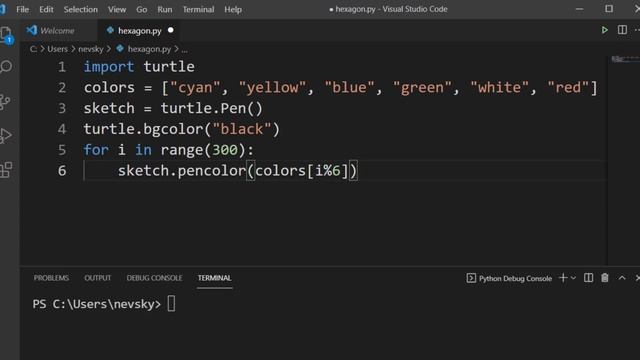This screenshot has height=360, width=640.
Task: Open the Help menu
Action: pyautogui.click(x=233, y=9)
